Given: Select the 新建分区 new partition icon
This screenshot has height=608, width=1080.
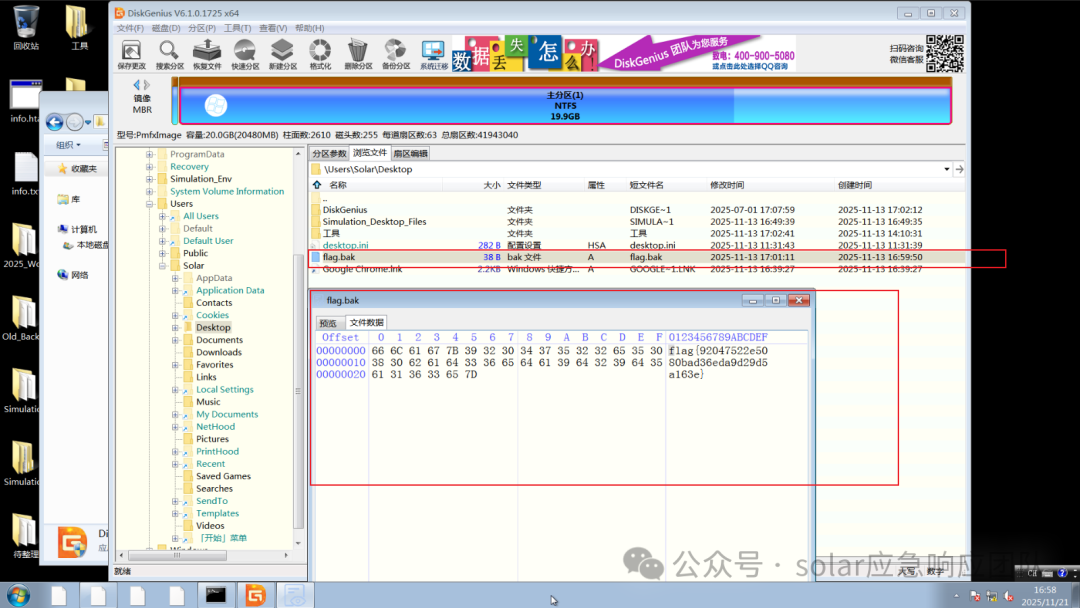Looking at the screenshot, I should coord(282,54).
